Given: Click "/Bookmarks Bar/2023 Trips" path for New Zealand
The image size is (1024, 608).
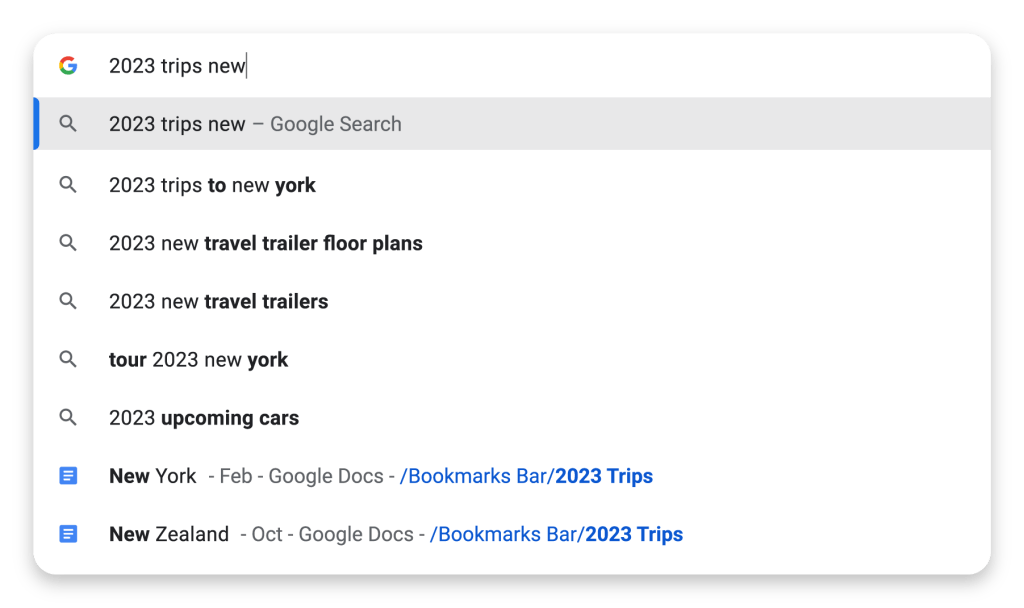Looking at the screenshot, I should click(x=556, y=534).
